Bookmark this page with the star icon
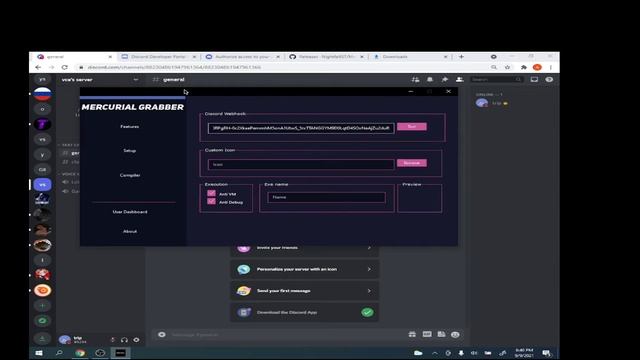The image size is (640, 360). pos(507,67)
